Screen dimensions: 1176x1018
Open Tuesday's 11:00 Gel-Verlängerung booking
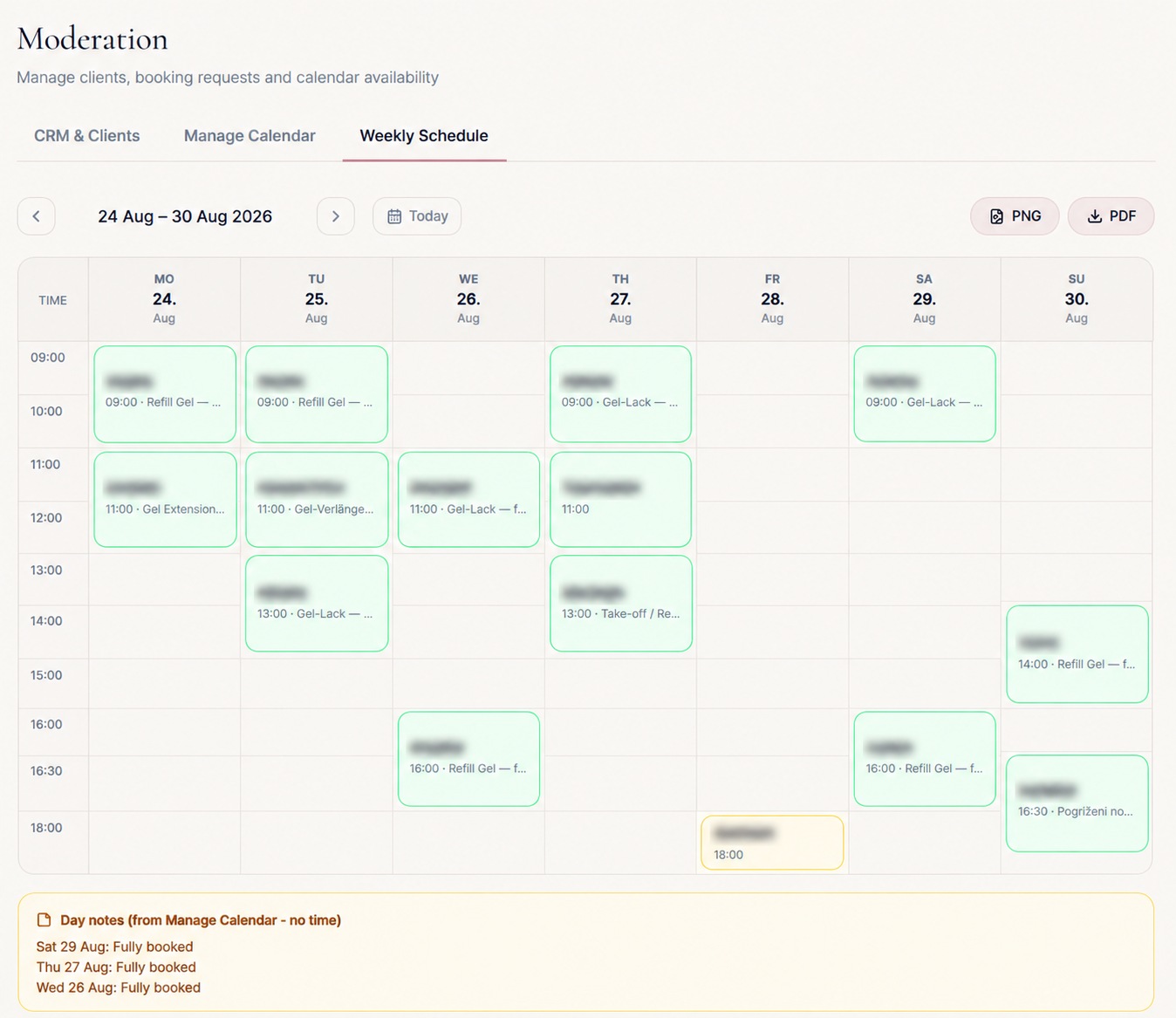point(317,500)
